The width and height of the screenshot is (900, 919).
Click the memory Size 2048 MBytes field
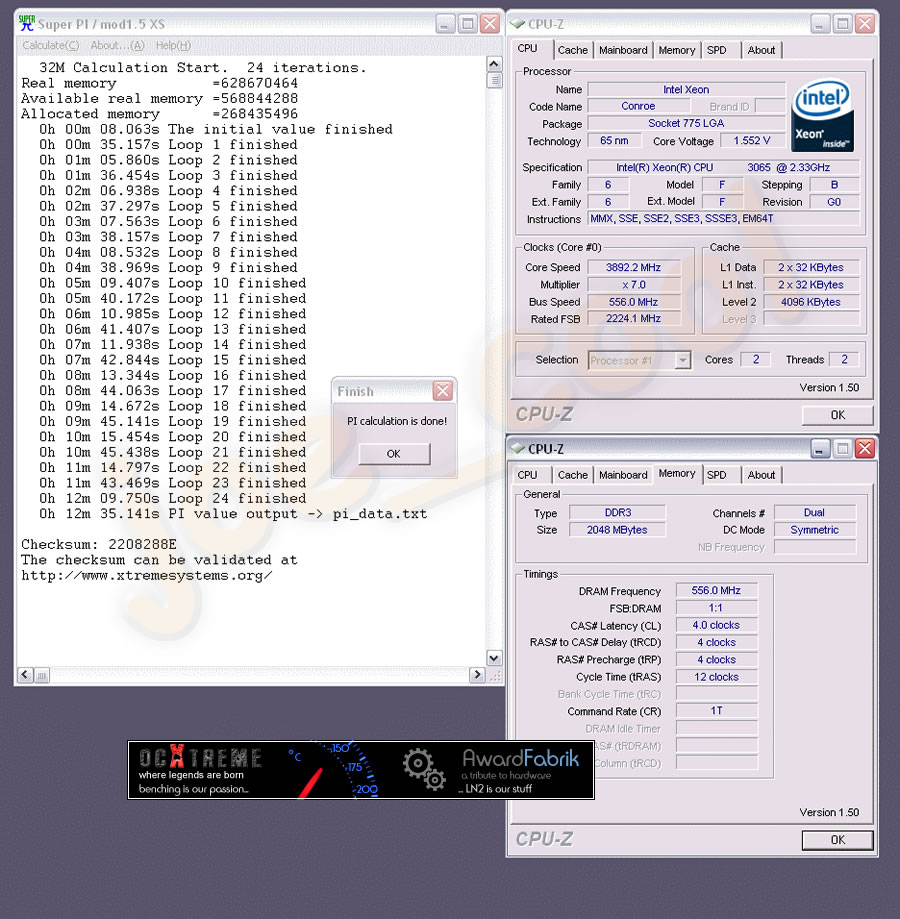pos(618,530)
